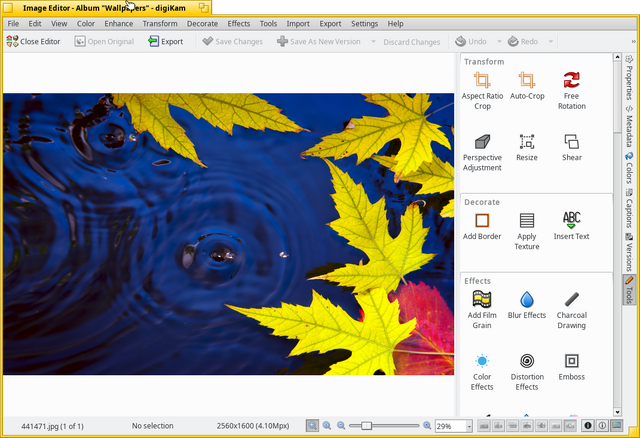Screen dimensions: 640x438
Task: Open the Color menu
Action: coord(86,24)
